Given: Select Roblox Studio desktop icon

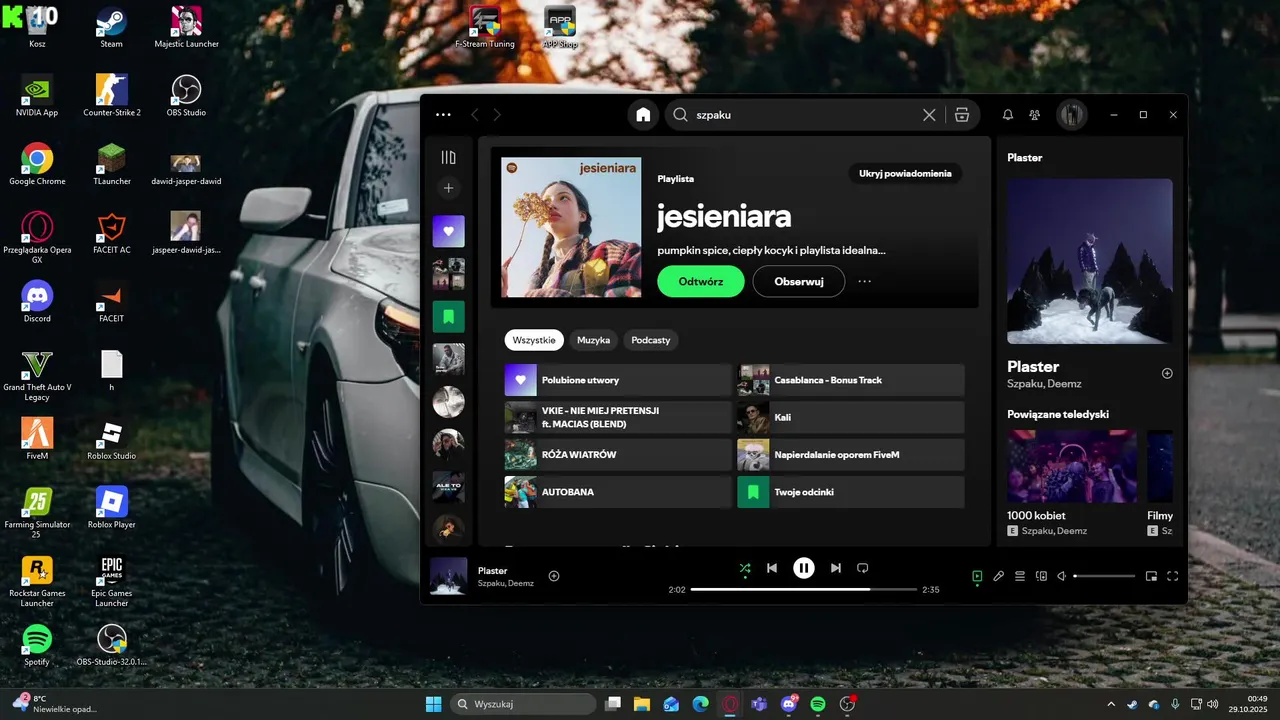Looking at the screenshot, I should coord(112,439).
